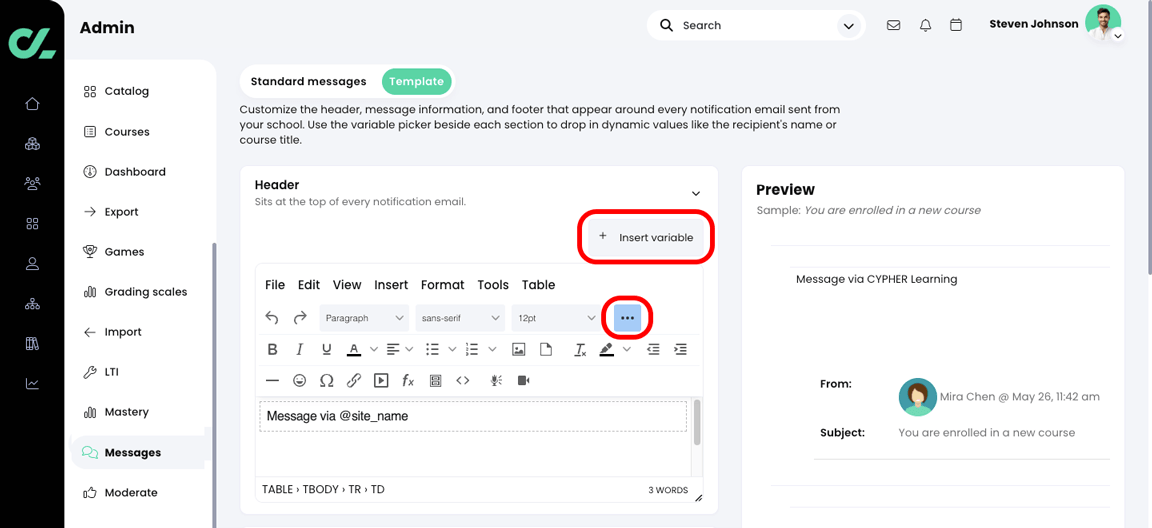Collapse toolbar with the three-dots button
This screenshot has height=528, width=1152.
tap(627, 318)
